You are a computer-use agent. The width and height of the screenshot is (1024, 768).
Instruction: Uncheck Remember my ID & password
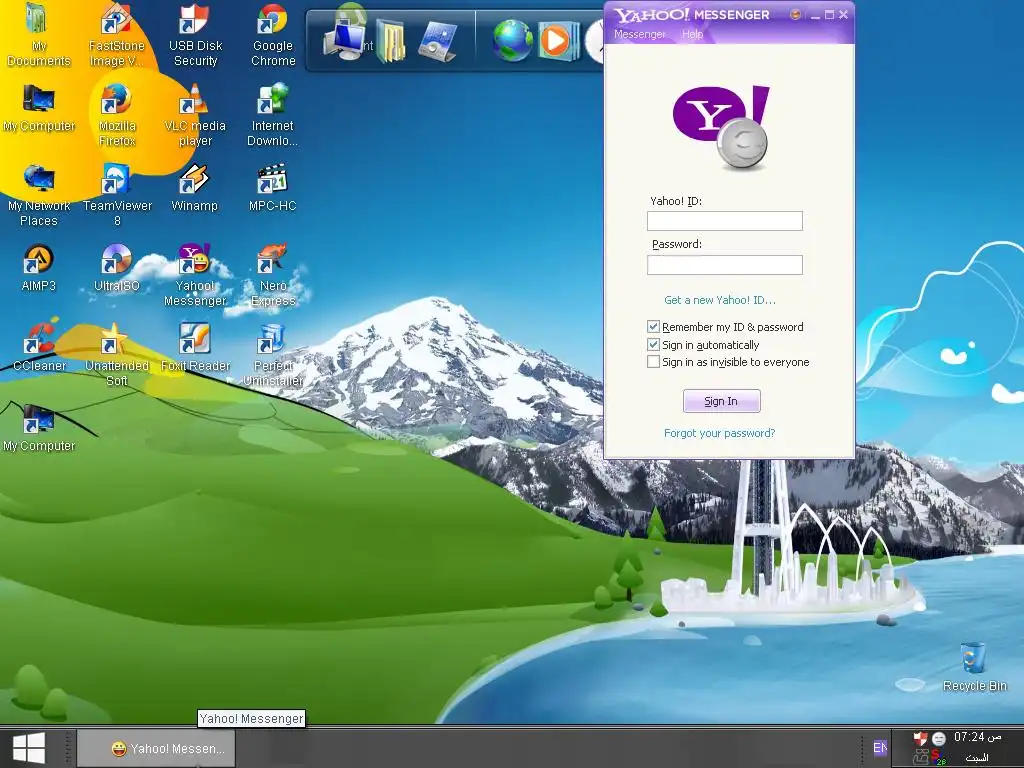coord(653,327)
